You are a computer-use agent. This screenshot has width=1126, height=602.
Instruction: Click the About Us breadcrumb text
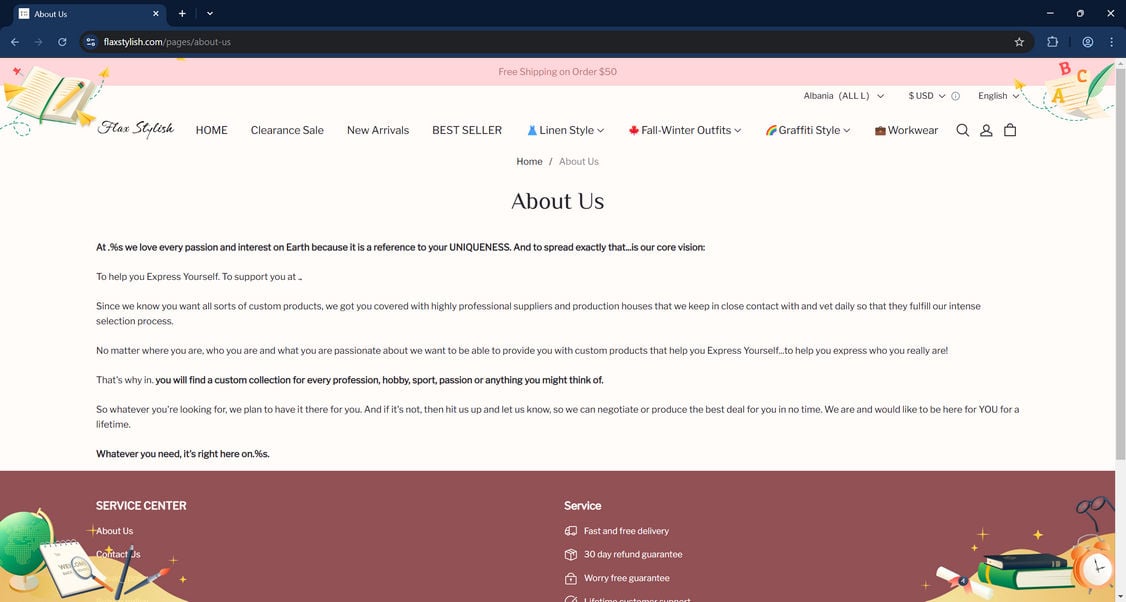pos(579,162)
